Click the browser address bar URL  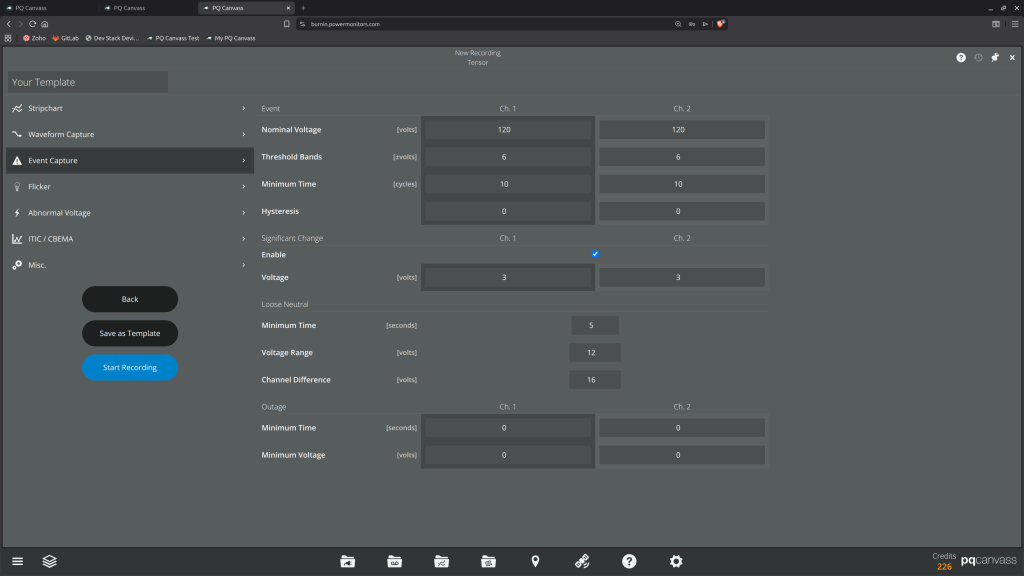[x=345, y=24]
